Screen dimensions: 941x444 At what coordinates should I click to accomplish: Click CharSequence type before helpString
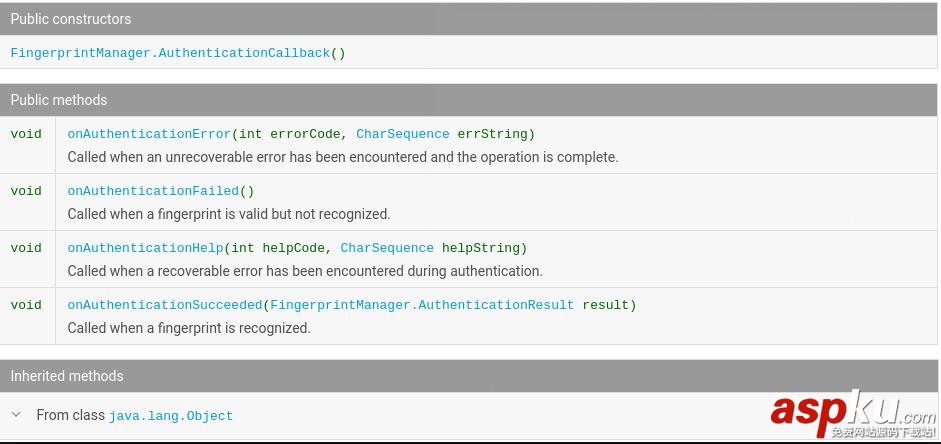[x=387, y=248]
